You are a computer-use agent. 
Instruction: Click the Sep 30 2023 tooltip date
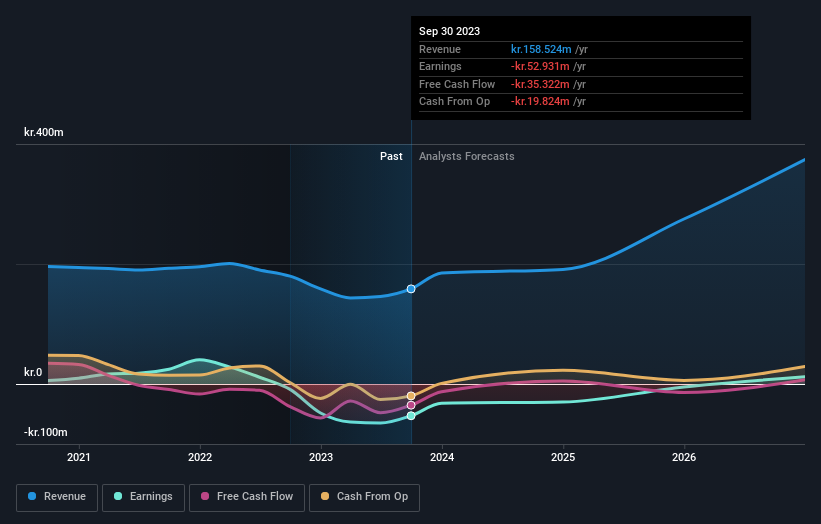(449, 31)
